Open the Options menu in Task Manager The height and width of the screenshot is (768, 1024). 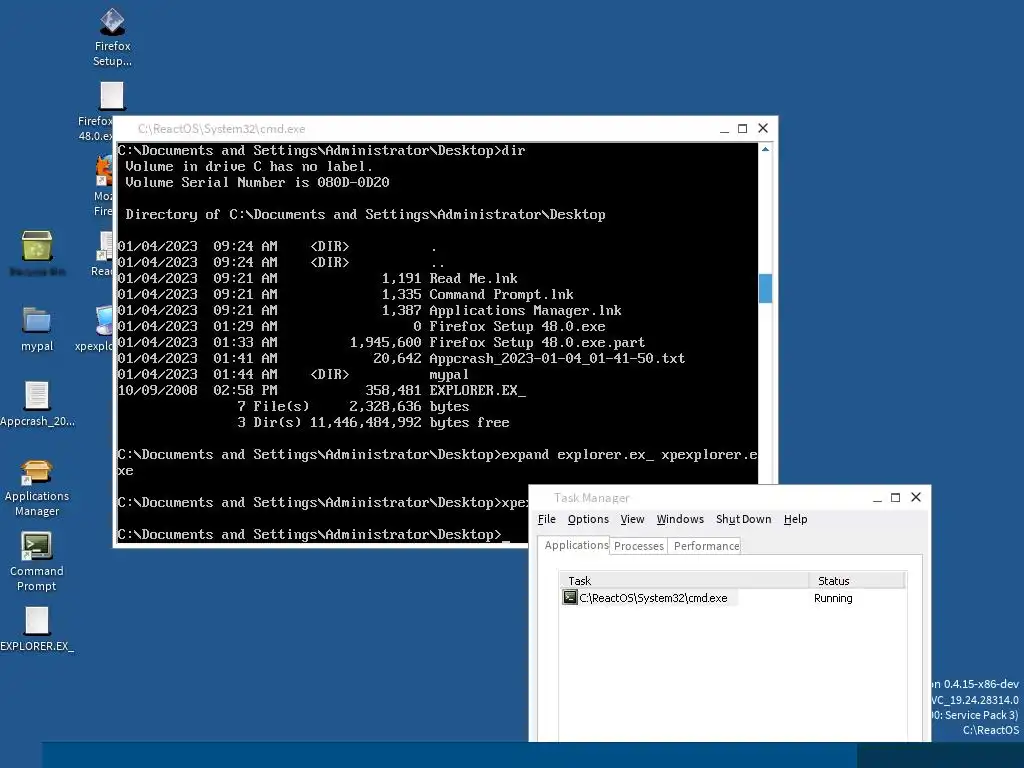point(588,519)
